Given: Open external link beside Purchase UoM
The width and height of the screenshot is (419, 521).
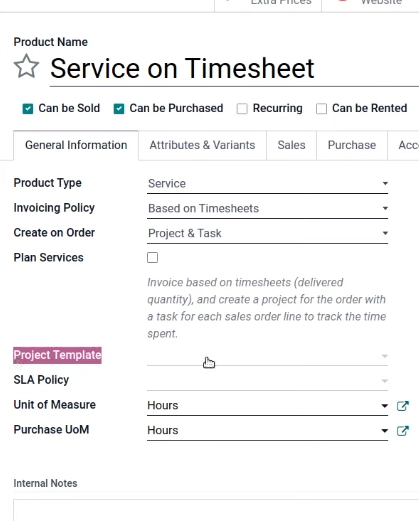Looking at the screenshot, I should [x=403, y=431].
